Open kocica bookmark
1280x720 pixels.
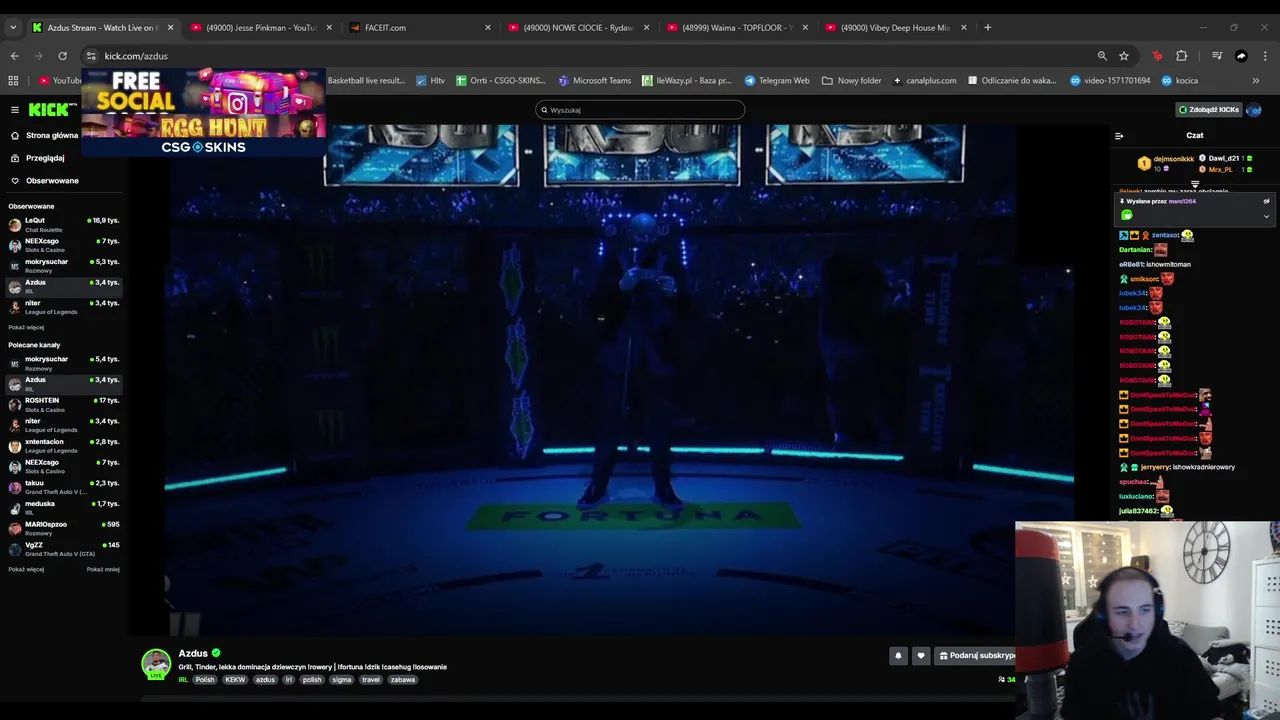click(1180, 80)
